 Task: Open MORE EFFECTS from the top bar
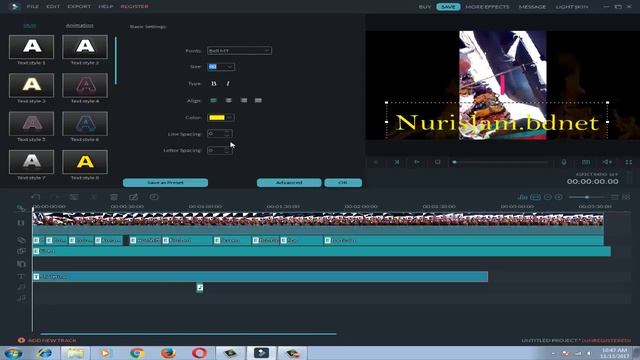point(487,7)
